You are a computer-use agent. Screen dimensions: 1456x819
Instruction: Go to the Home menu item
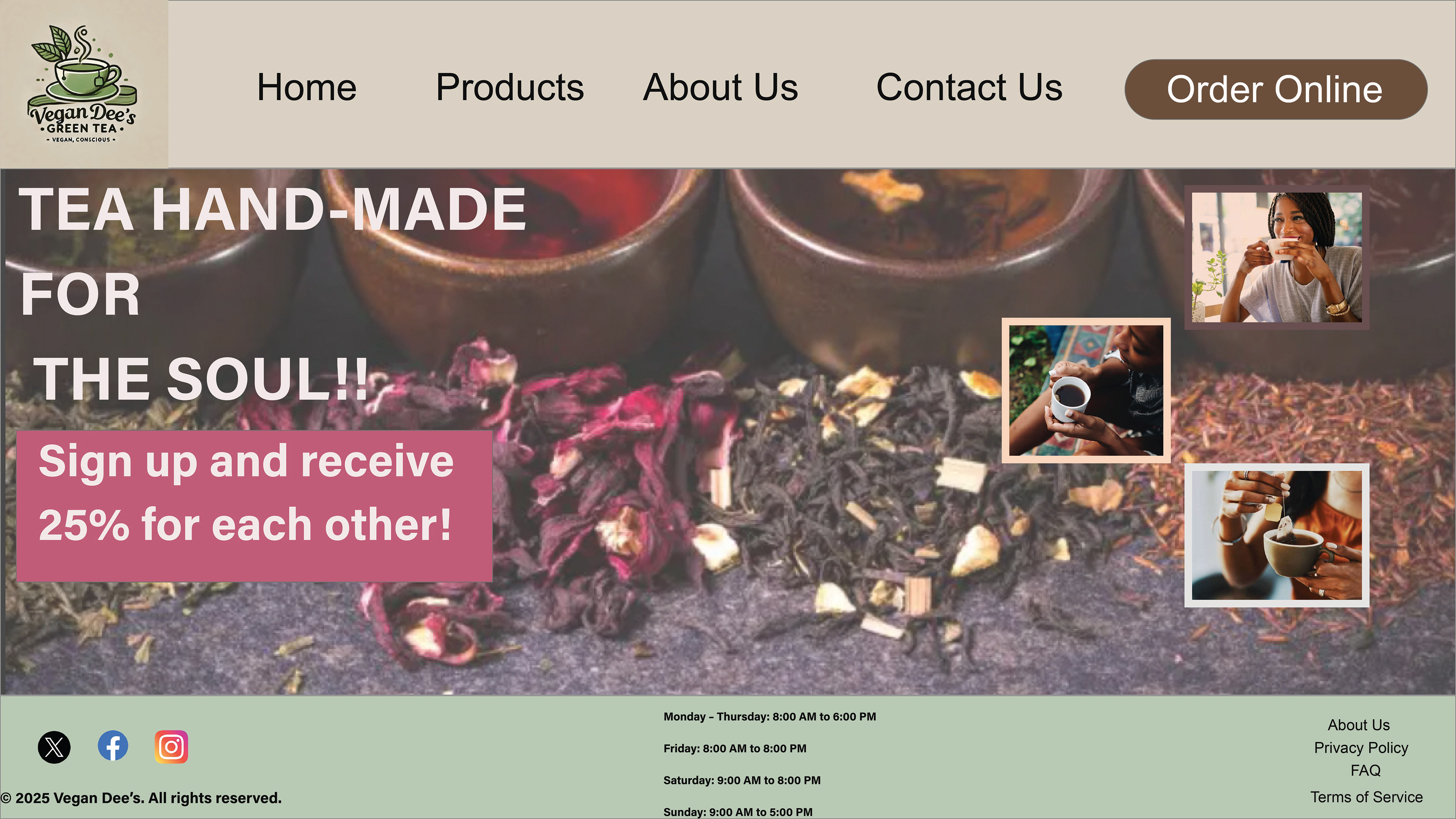pyautogui.click(x=306, y=88)
